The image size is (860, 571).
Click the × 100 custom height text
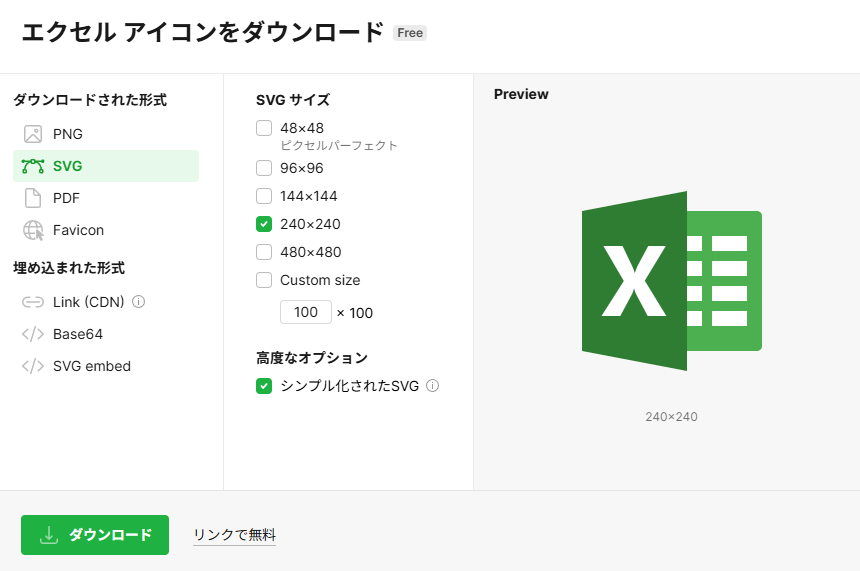point(354,313)
